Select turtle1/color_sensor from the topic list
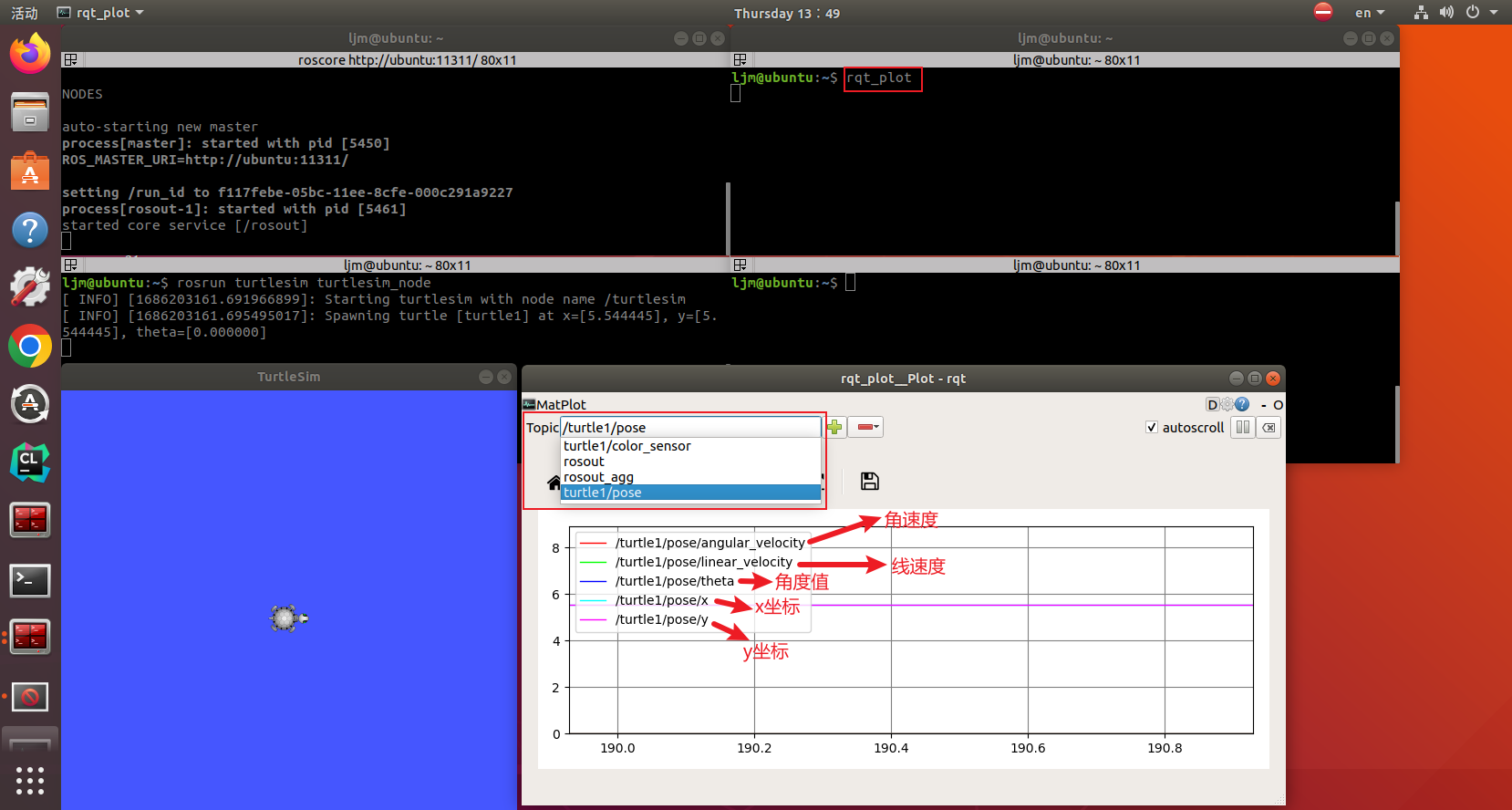This screenshot has height=810, width=1512. (691, 446)
